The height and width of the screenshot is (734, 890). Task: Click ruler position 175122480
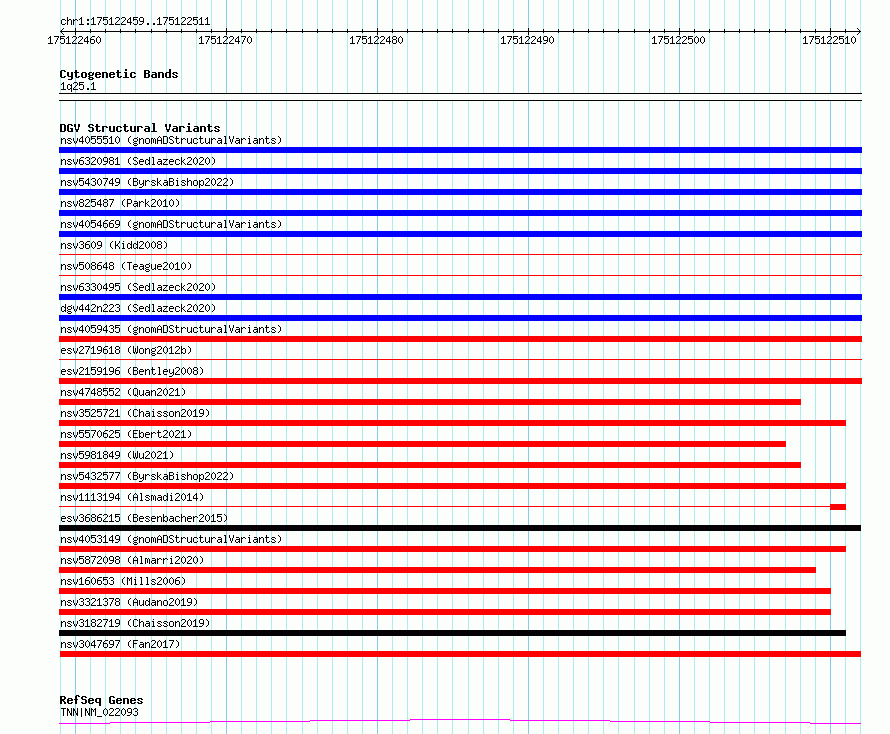tap(376, 40)
